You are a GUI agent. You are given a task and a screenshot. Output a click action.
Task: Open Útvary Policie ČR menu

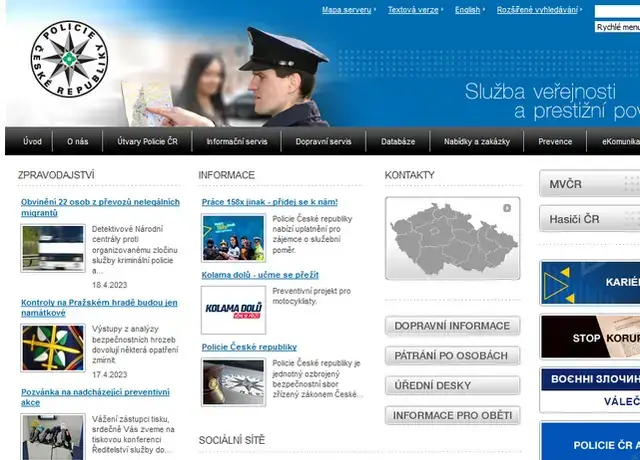(x=147, y=141)
